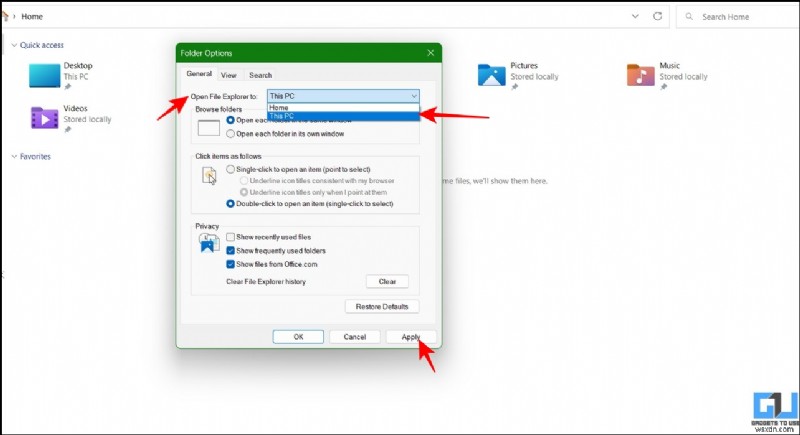The height and width of the screenshot is (435, 800).
Task: Switch to the View tab
Action: [229, 75]
